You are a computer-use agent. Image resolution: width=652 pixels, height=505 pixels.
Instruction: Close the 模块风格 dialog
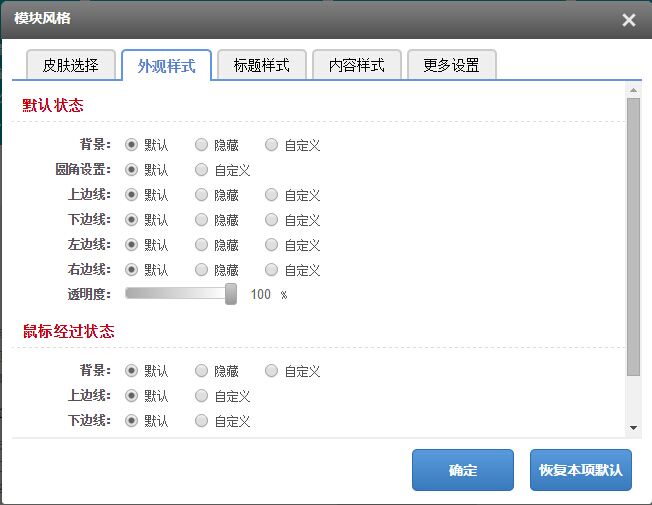click(628, 20)
